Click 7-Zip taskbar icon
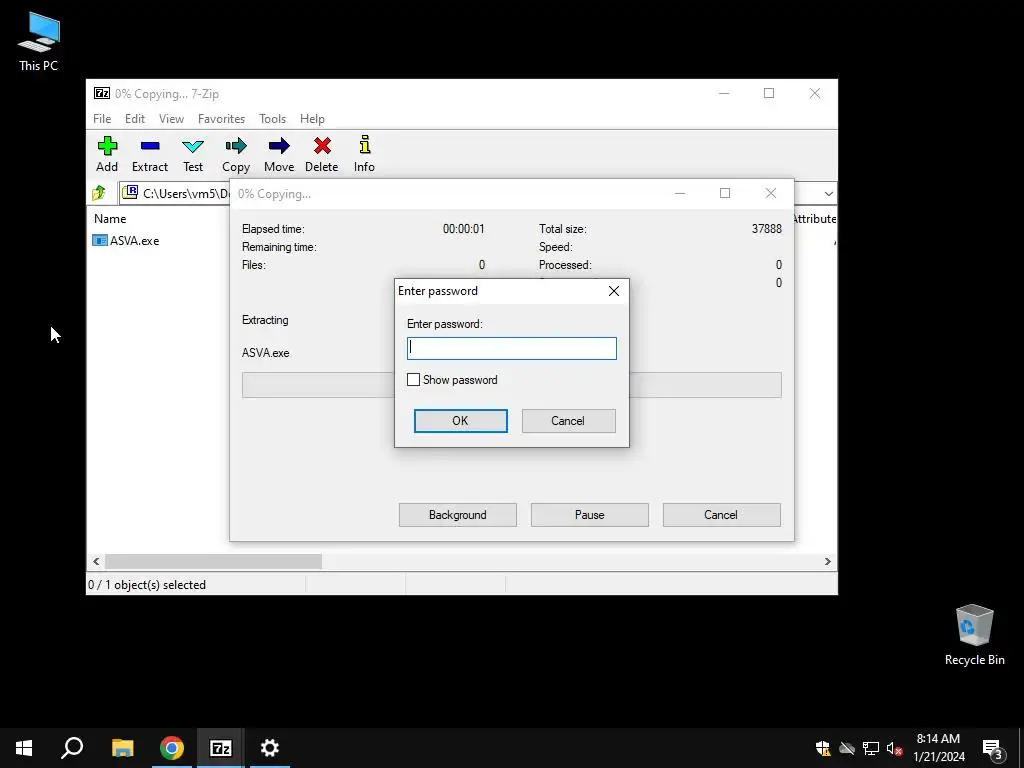The height and width of the screenshot is (768, 1024). 221,748
